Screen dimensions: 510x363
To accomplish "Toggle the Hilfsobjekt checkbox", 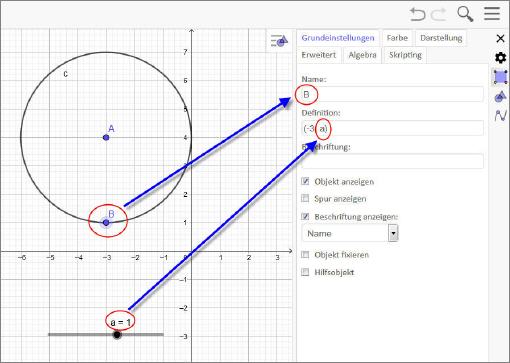I will click(x=305, y=272).
